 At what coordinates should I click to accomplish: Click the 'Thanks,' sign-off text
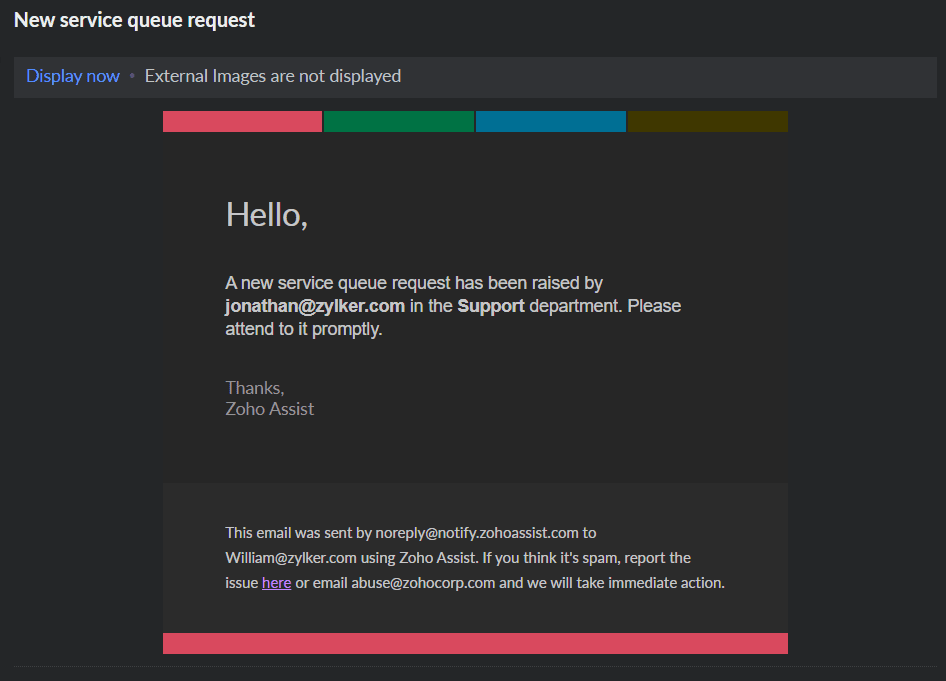[255, 388]
